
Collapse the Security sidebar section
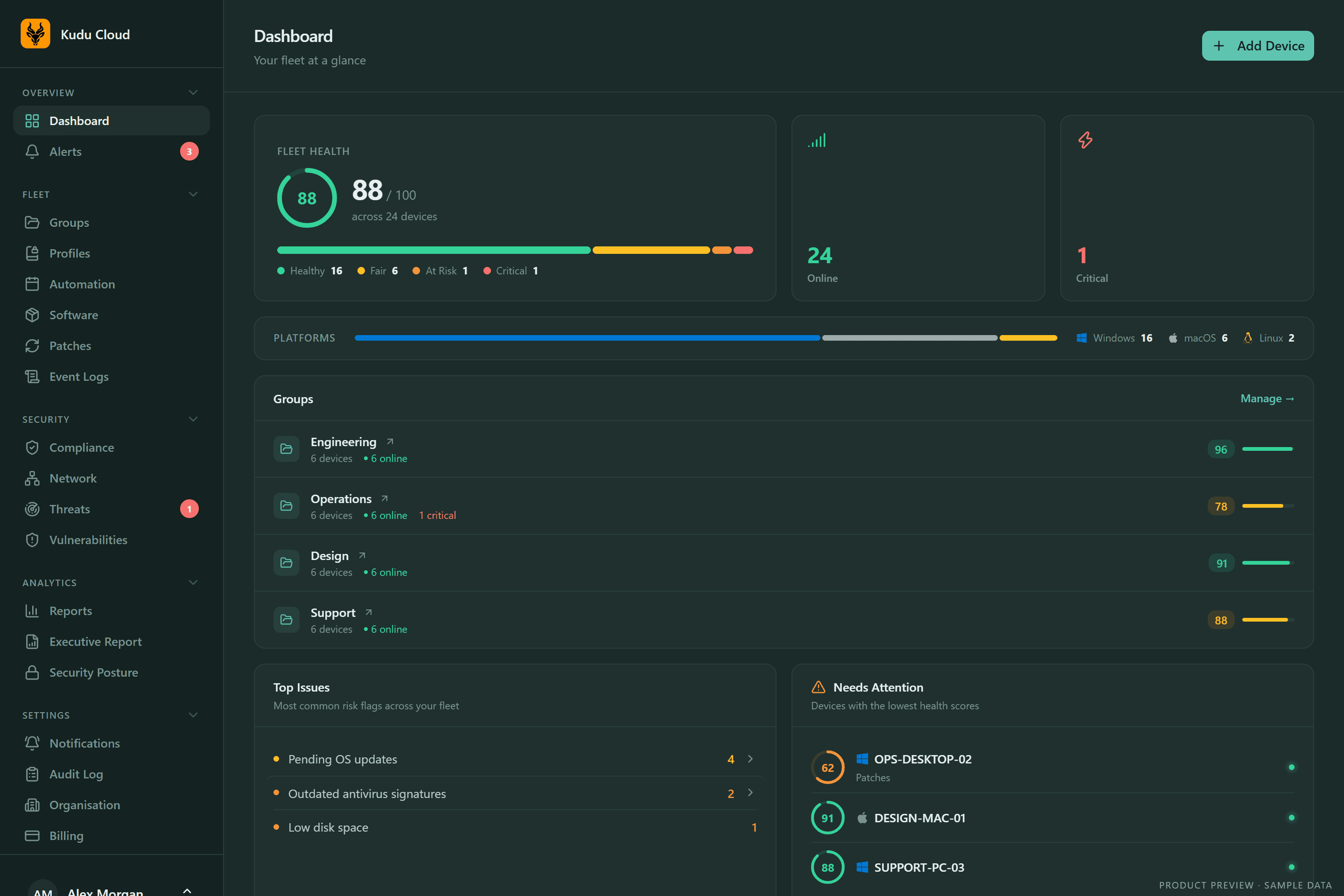(193, 420)
